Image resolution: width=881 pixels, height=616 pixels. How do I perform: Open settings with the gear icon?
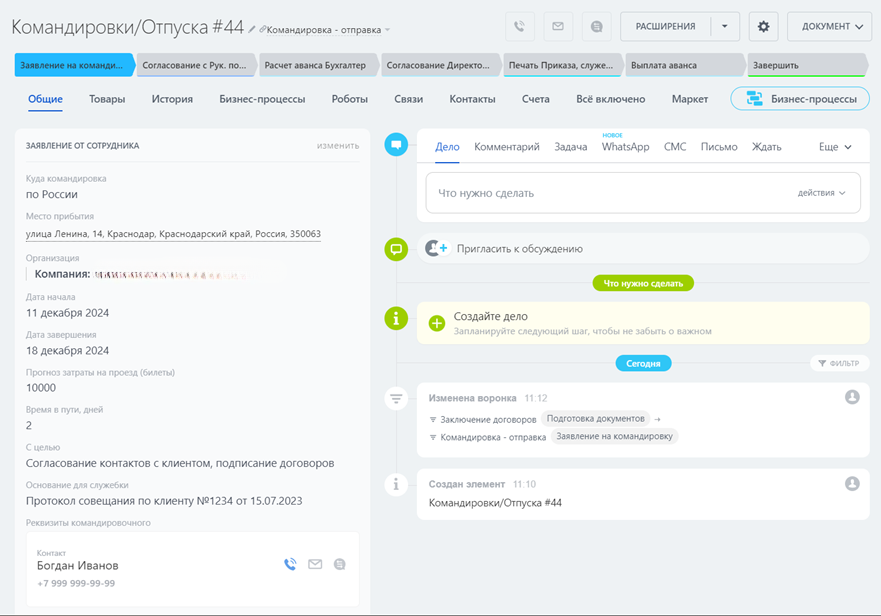point(764,27)
